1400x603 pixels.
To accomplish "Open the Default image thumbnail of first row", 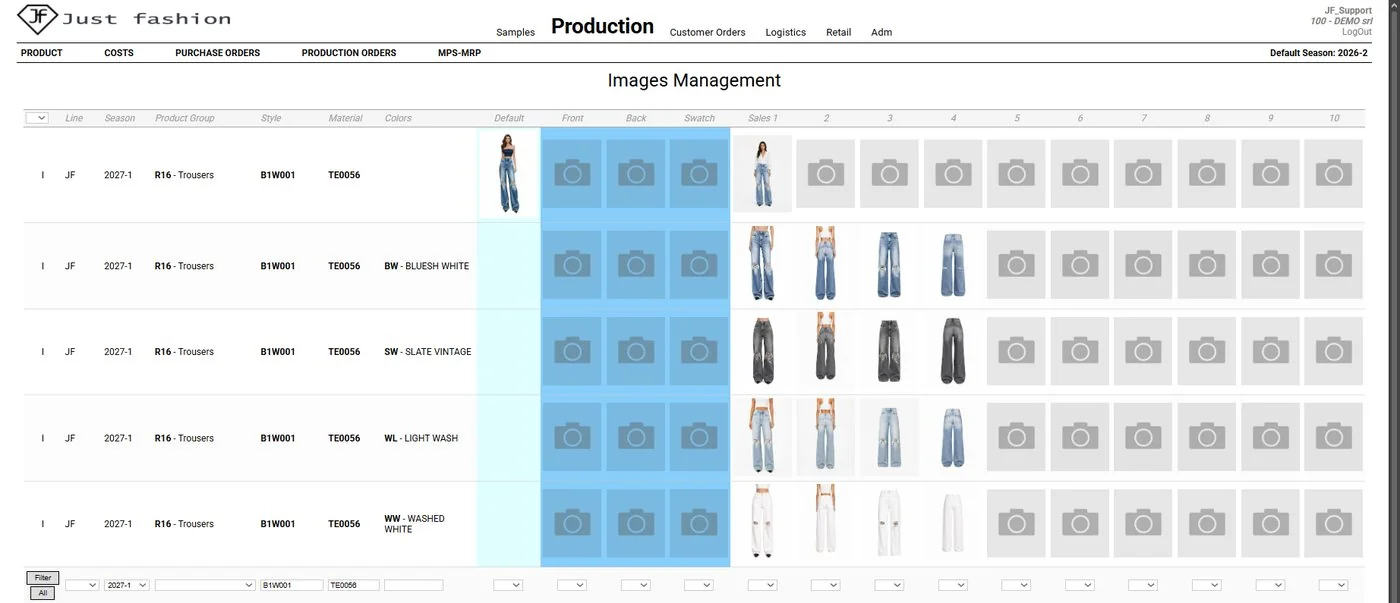I will pyautogui.click(x=509, y=174).
